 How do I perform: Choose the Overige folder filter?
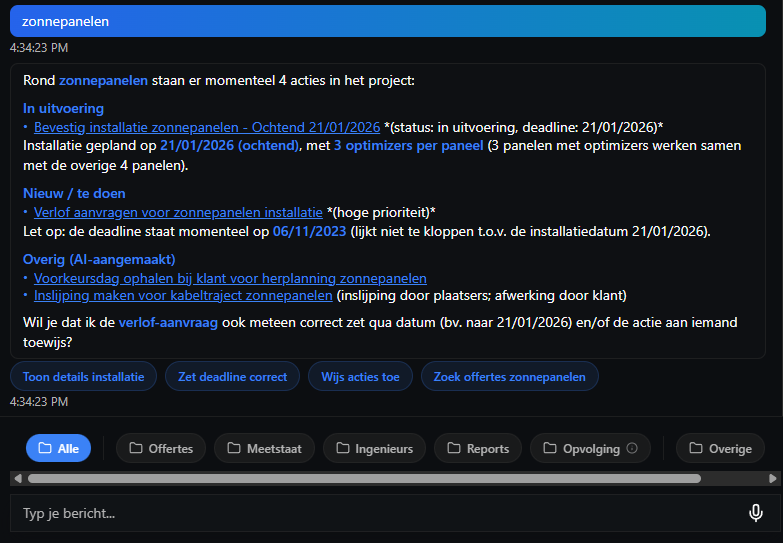[720, 449]
